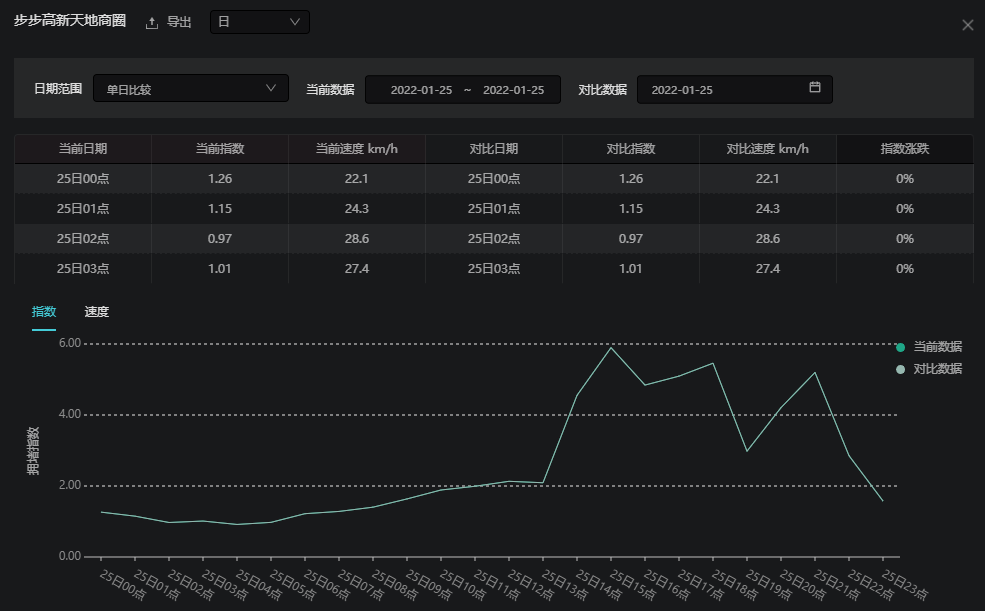Open calendar icon in comparison date field
Image resolution: width=985 pixels, height=611 pixels.
point(815,88)
